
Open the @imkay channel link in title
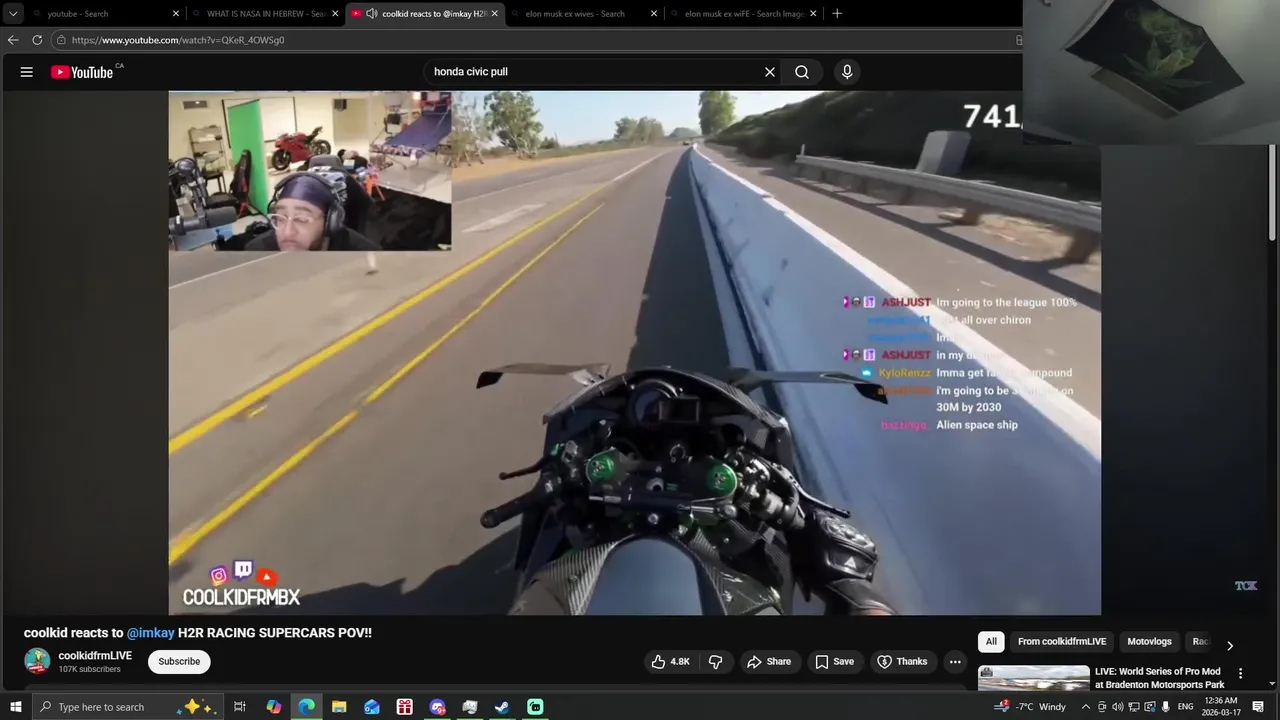tap(151, 633)
